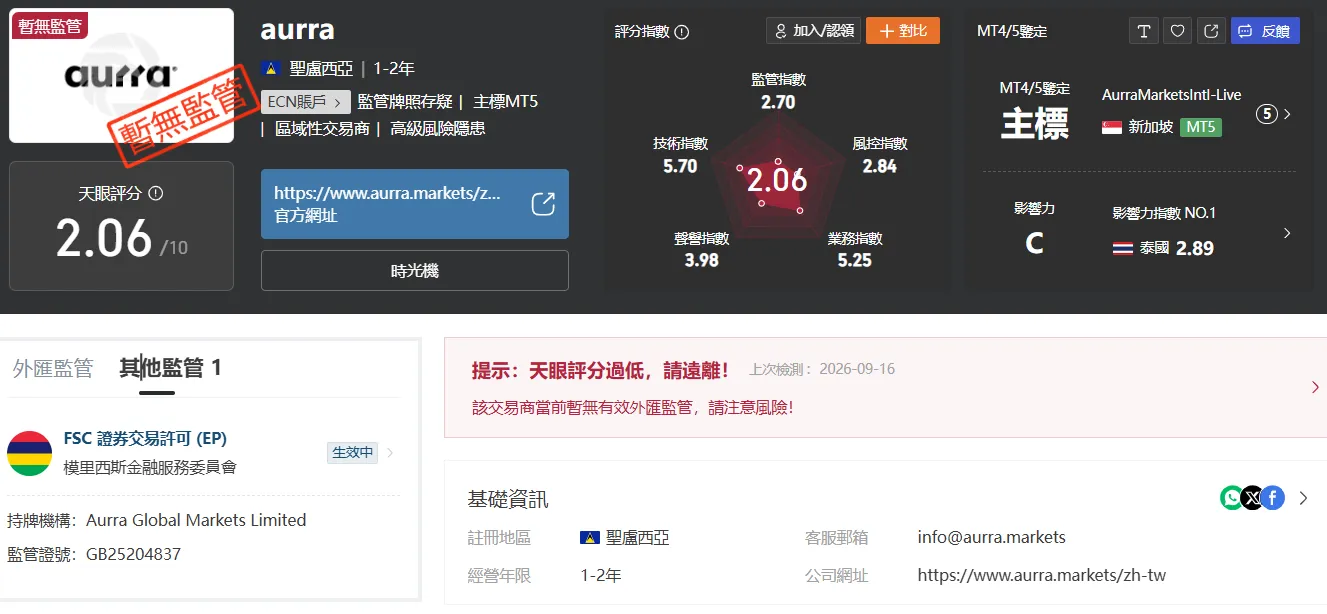Open the official website link box
The image size is (1327, 614).
[415, 204]
